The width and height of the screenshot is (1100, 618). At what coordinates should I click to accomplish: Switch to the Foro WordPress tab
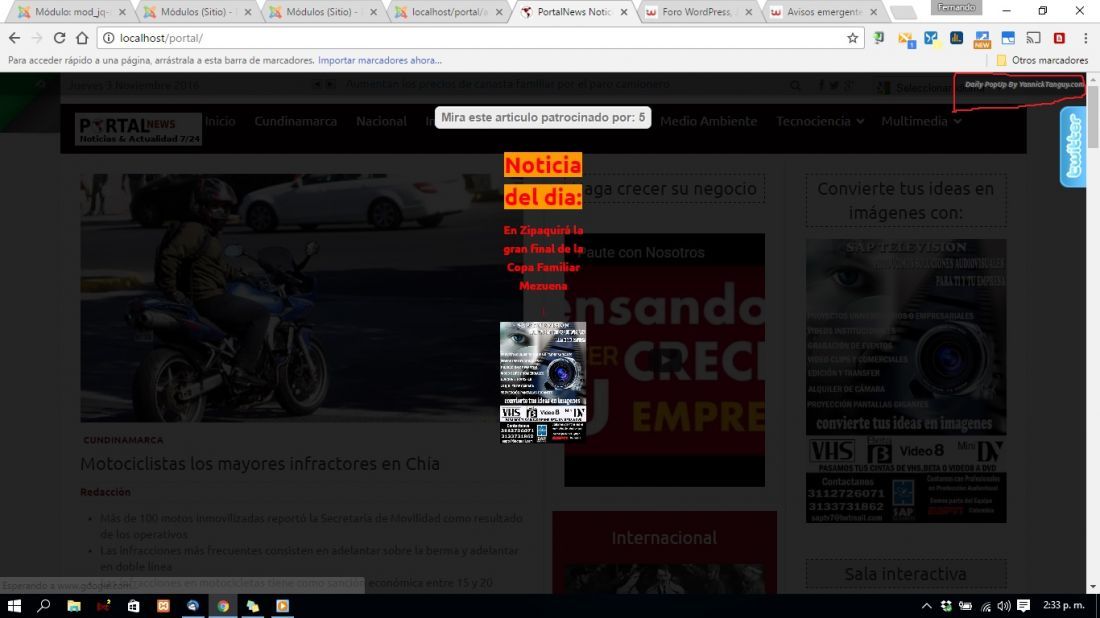[699, 12]
